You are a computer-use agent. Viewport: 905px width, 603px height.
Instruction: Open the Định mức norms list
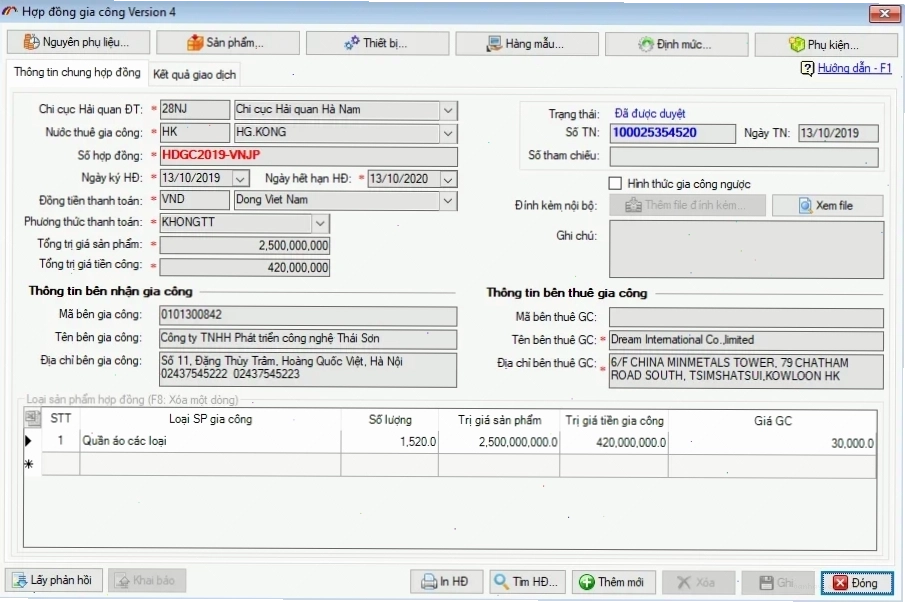(x=676, y=44)
